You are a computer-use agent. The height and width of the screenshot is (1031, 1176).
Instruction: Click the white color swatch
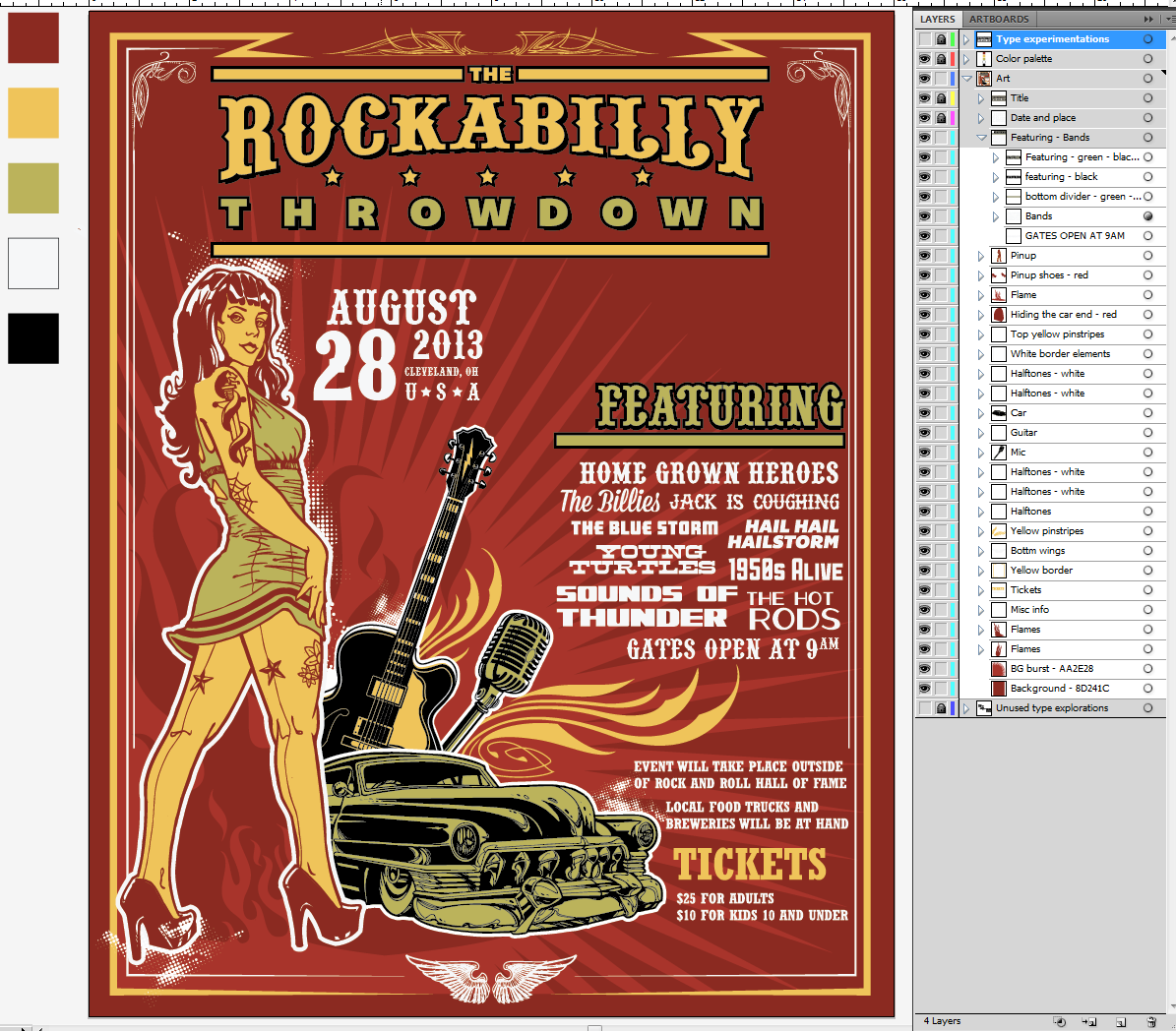[x=33, y=264]
